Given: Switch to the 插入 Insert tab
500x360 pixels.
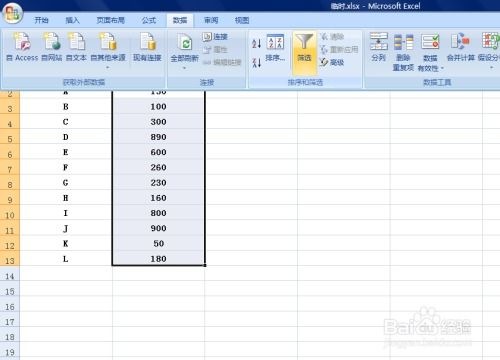Looking at the screenshot, I should tap(72, 20).
